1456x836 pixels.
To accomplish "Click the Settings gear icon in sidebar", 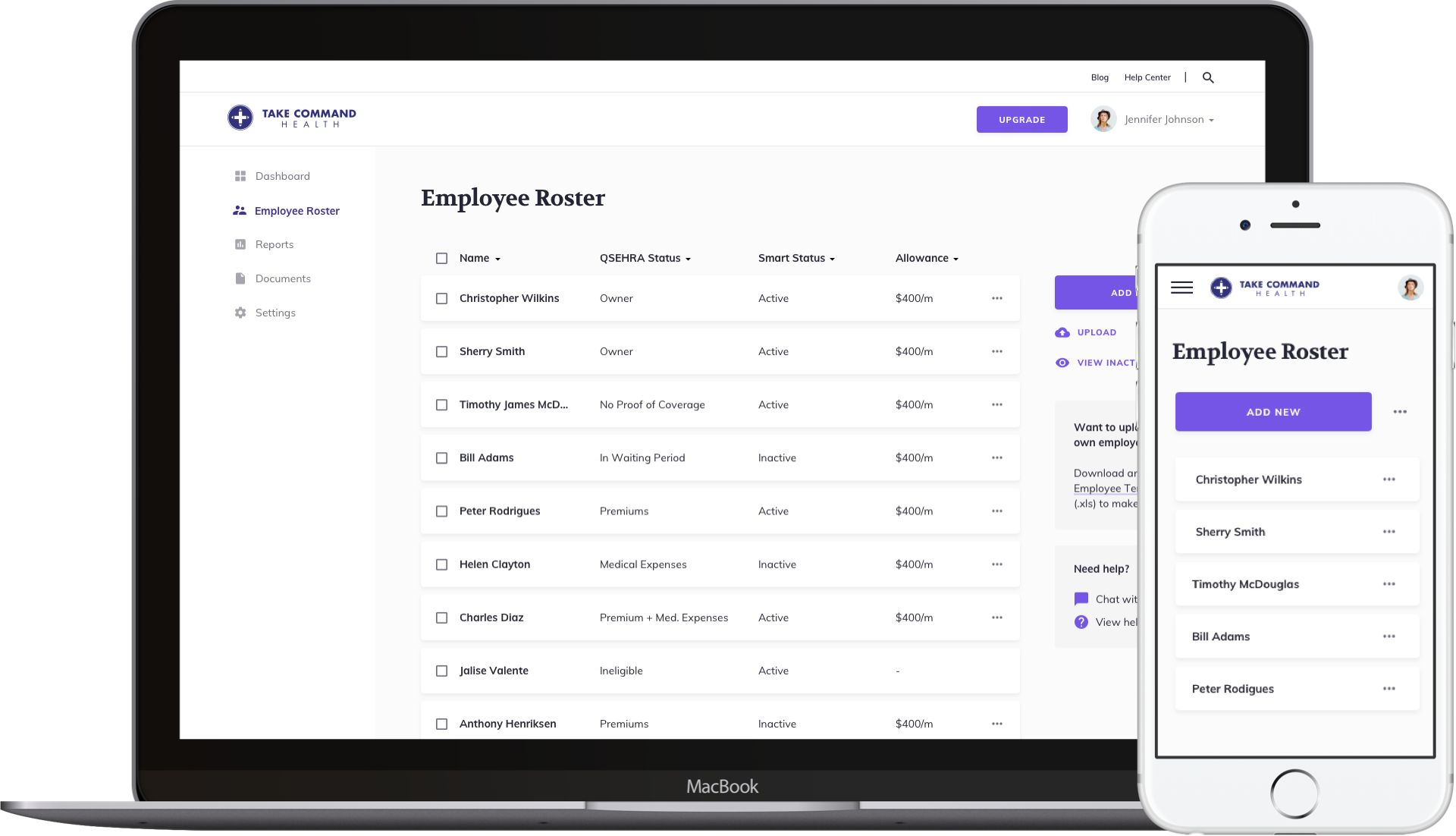I will (239, 312).
